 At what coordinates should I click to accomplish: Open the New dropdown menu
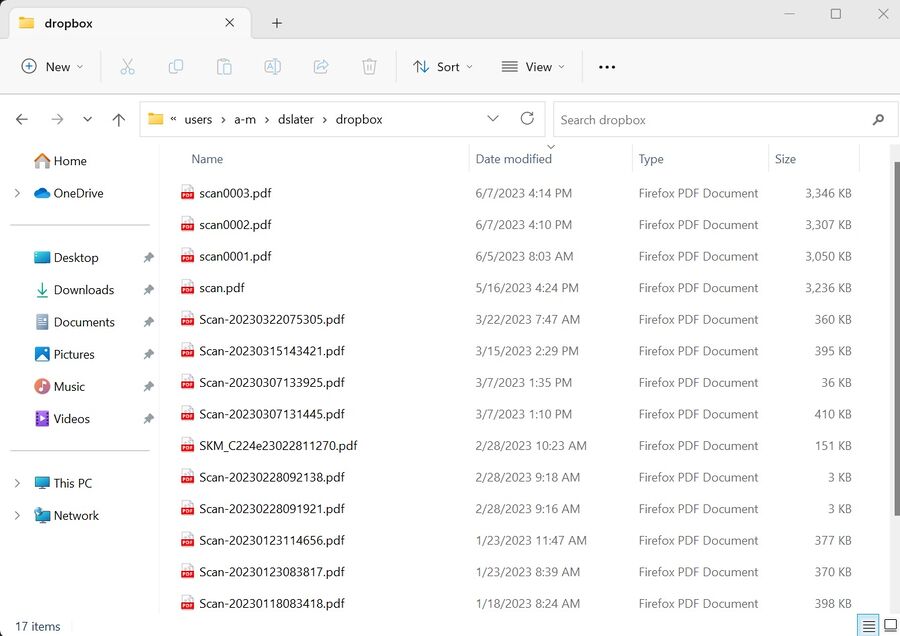click(52, 67)
